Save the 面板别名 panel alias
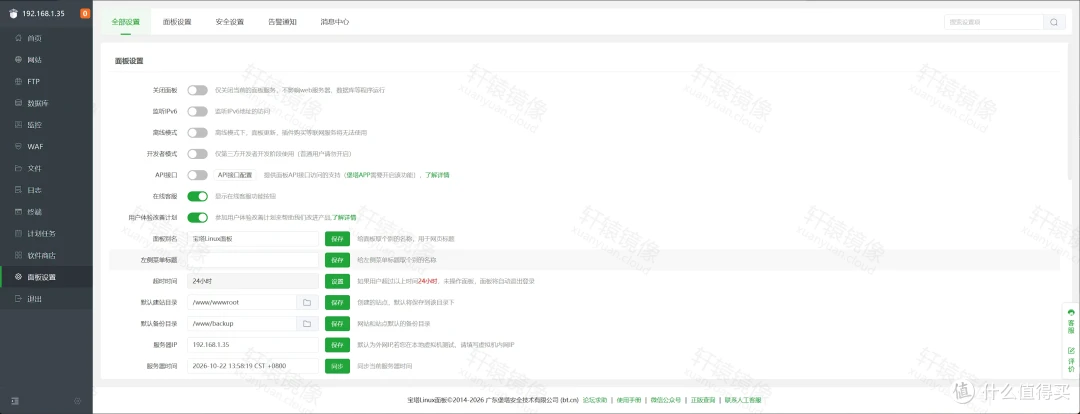This screenshot has width=1080, height=414. point(338,239)
